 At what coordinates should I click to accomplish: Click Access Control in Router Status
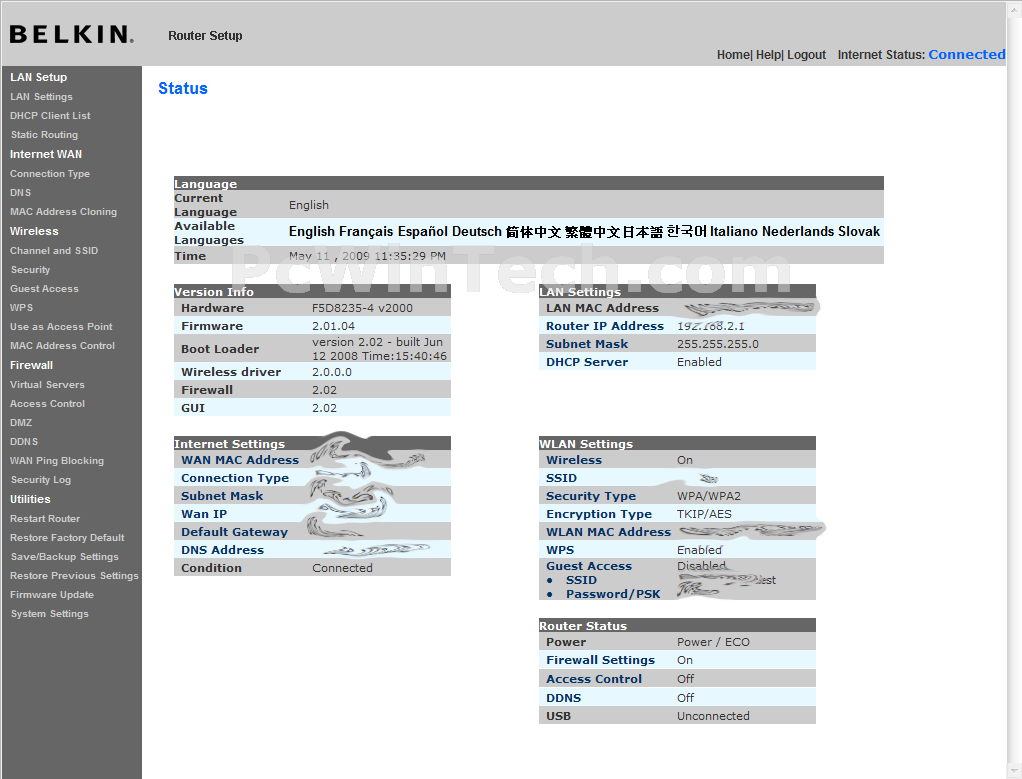tap(594, 679)
